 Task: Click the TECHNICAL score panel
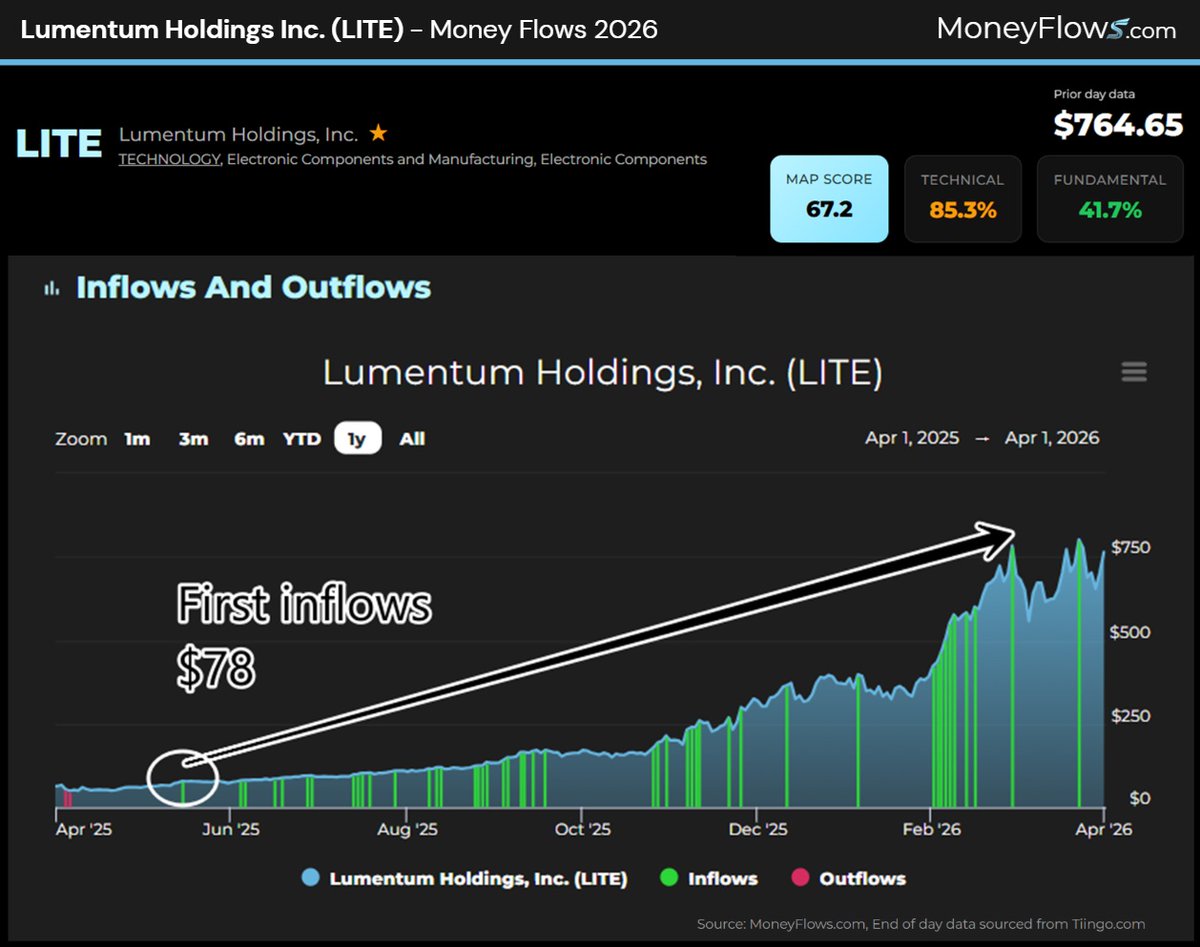[x=962, y=198]
